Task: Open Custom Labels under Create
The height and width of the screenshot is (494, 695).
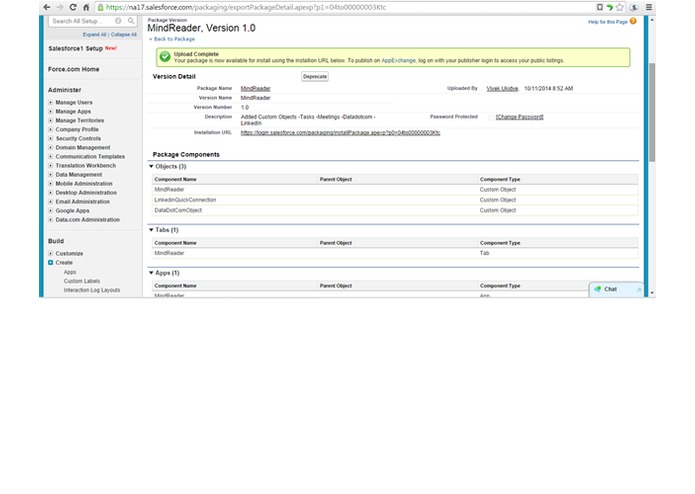Action: tap(82, 281)
